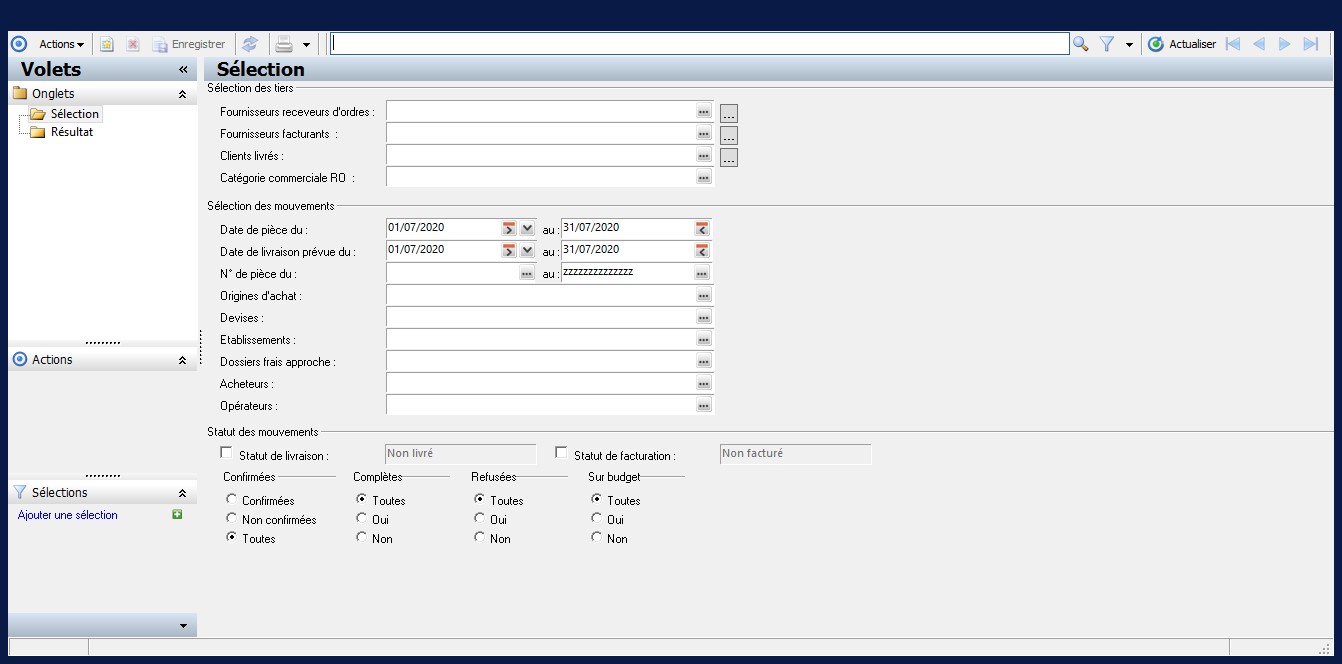This screenshot has width=1342, height=664.
Task: Open lookup for Acheteurs field
Action: (704, 384)
